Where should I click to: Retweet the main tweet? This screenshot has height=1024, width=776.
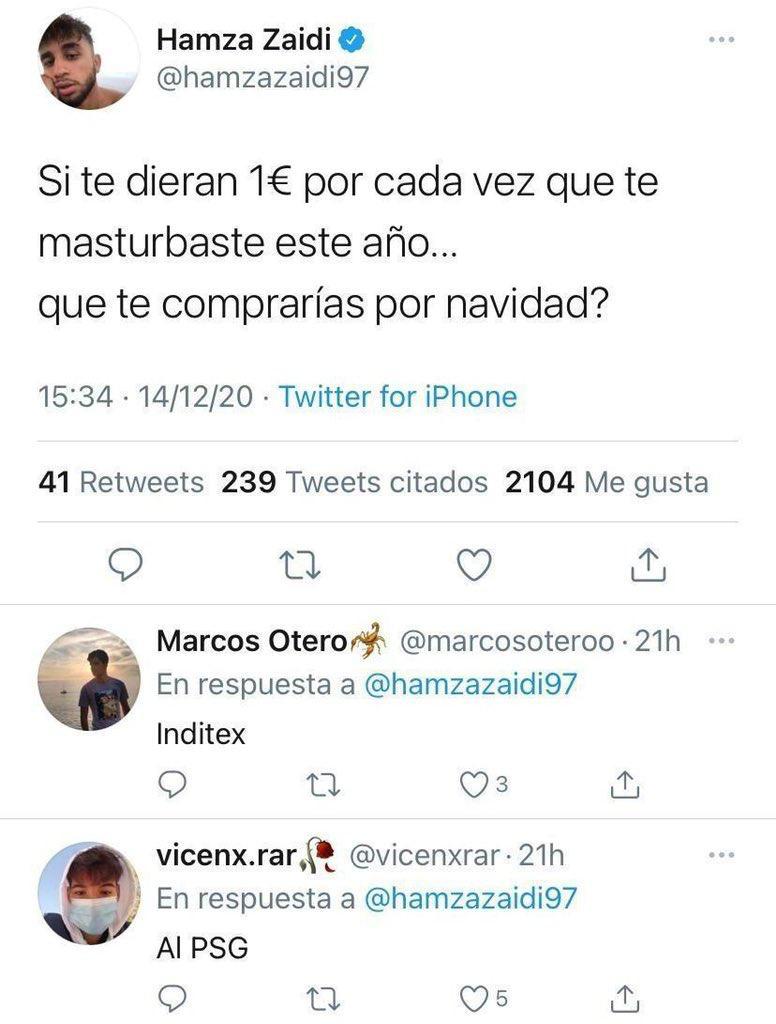click(300, 566)
